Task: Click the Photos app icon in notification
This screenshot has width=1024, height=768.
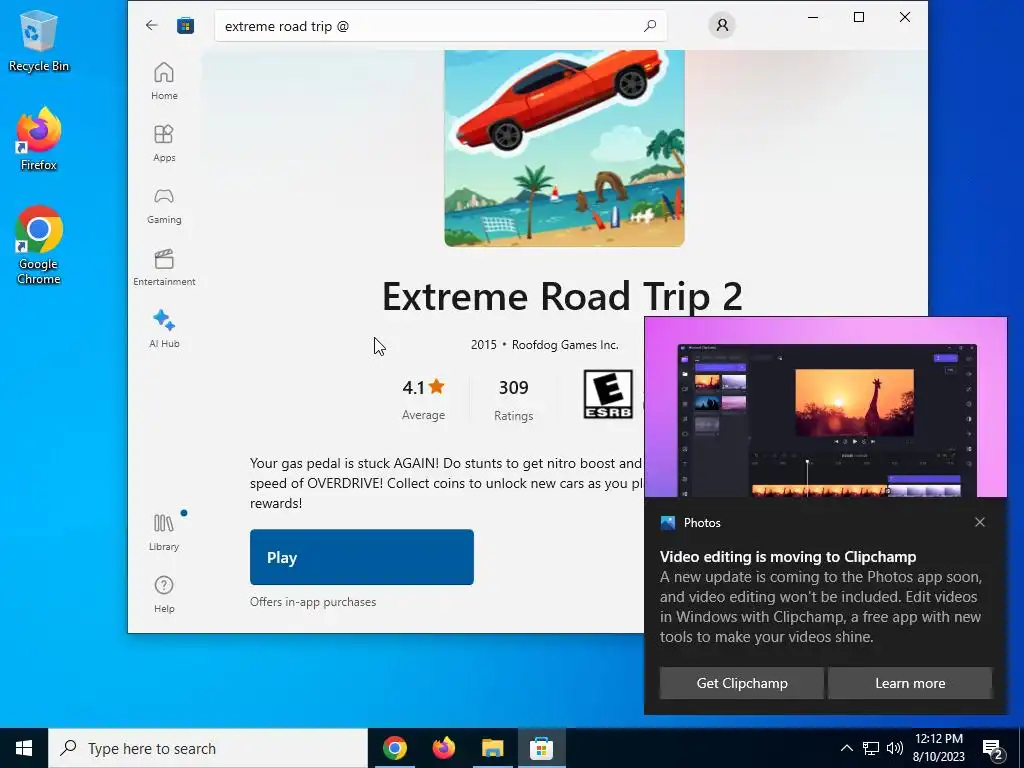Action: pos(667,522)
